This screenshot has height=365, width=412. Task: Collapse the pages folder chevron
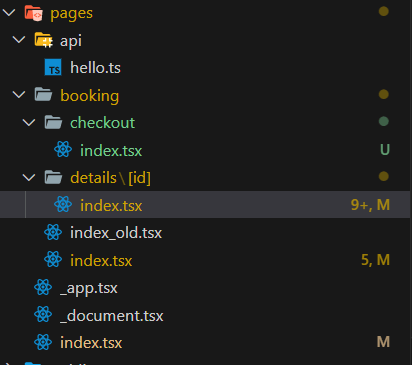(9, 13)
